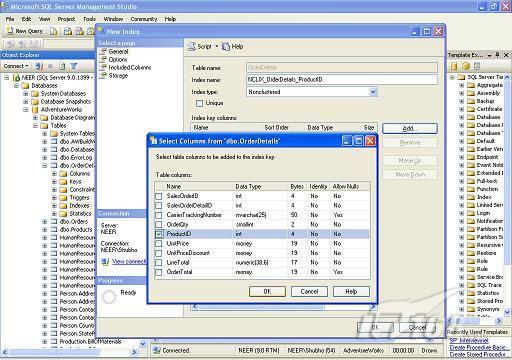512x360 pixels.
Task: Click the New Query toolbar icon
Action: point(10,31)
